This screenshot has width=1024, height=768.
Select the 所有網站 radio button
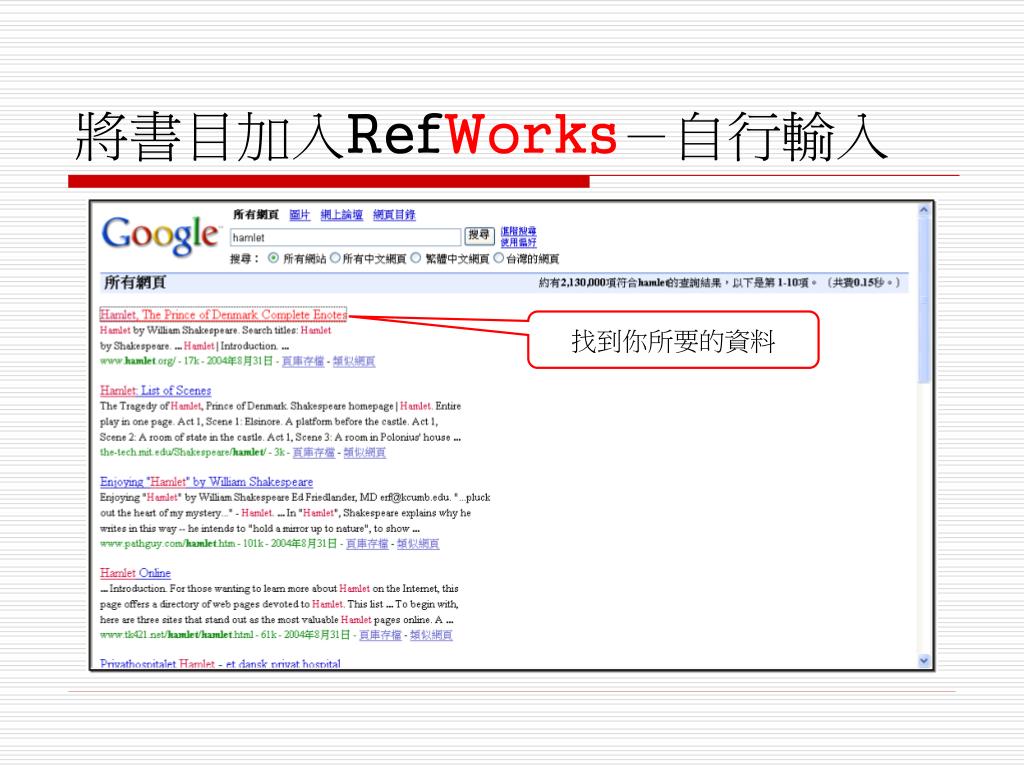pyautogui.click(x=274, y=258)
